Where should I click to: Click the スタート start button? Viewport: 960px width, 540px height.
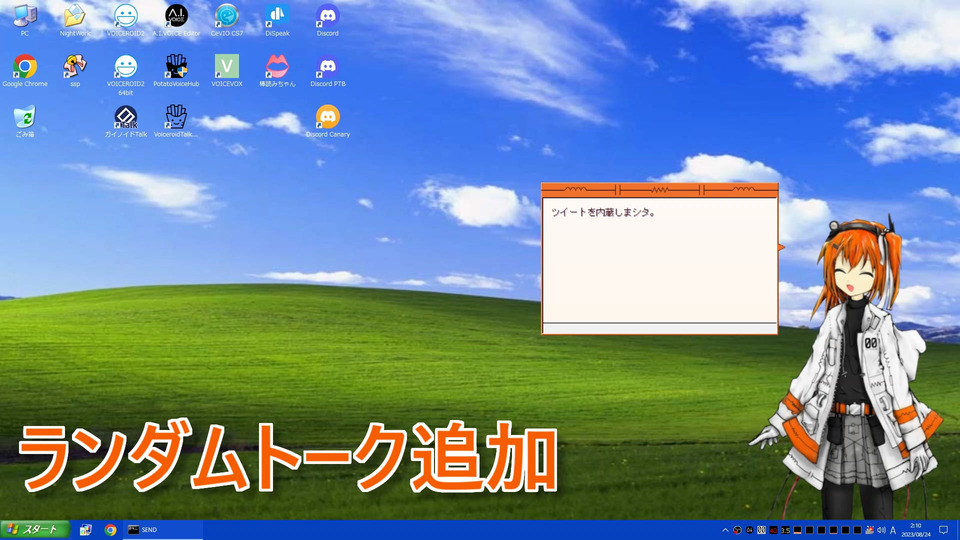[36, 530]
